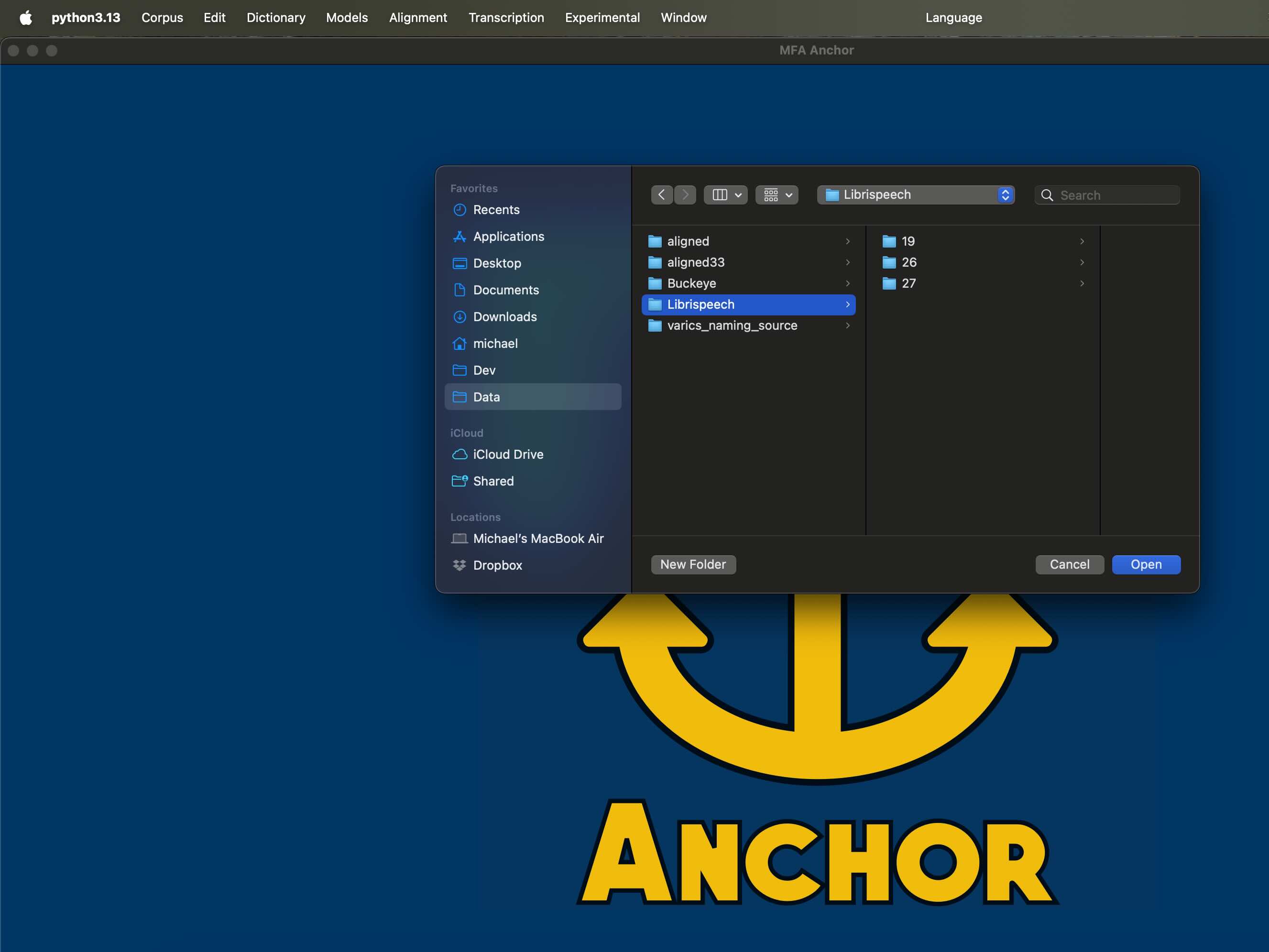Select Desktop in the sidebar

(x=533, y=263)
